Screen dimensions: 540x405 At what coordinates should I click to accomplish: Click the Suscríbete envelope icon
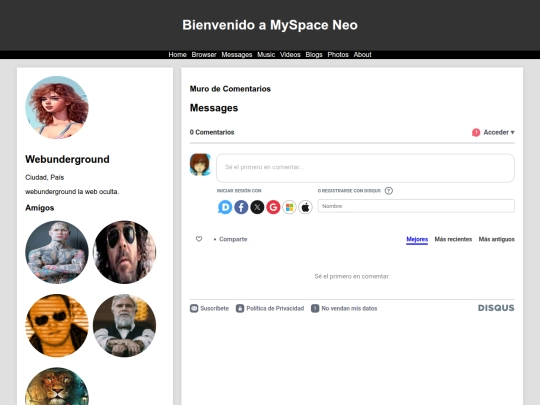(x=194, y=308)
